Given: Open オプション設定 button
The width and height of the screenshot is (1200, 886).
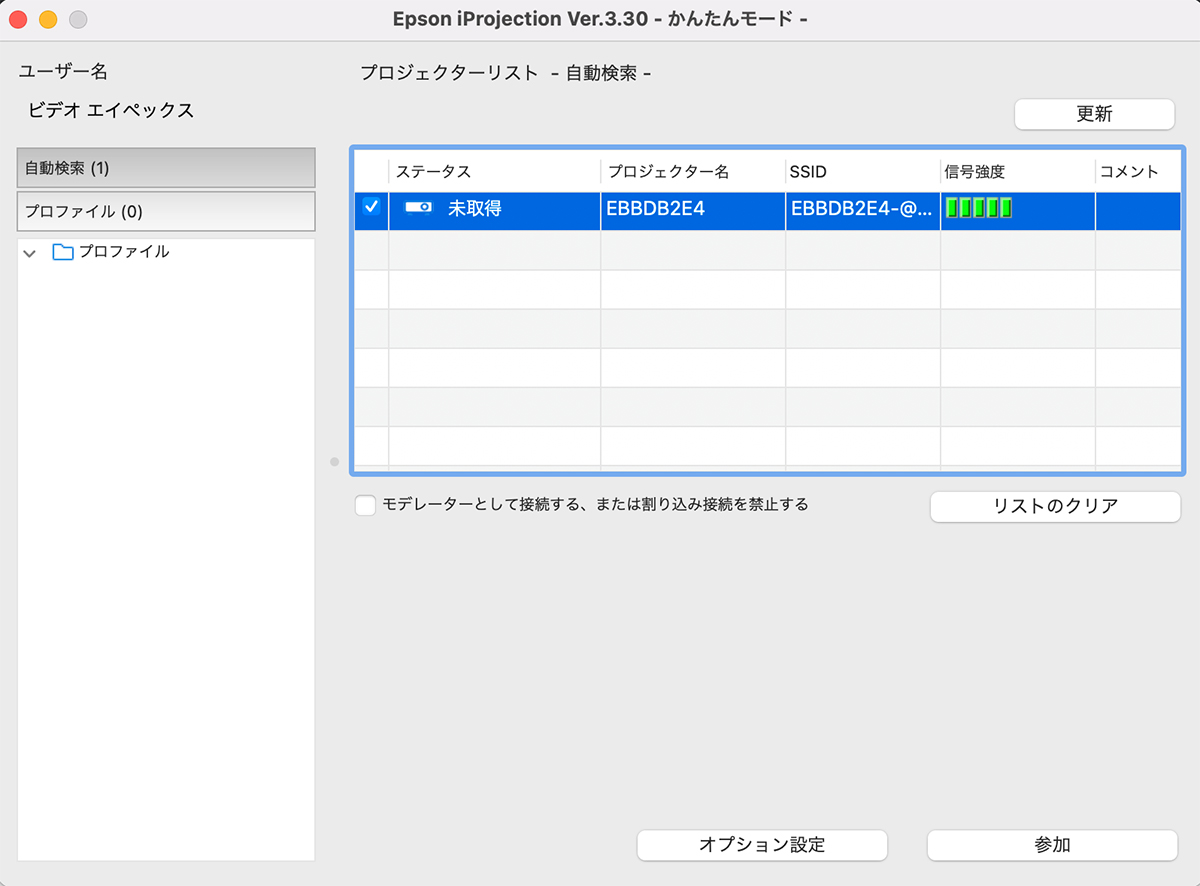Looking at the screenshot, I should (762, 845).
